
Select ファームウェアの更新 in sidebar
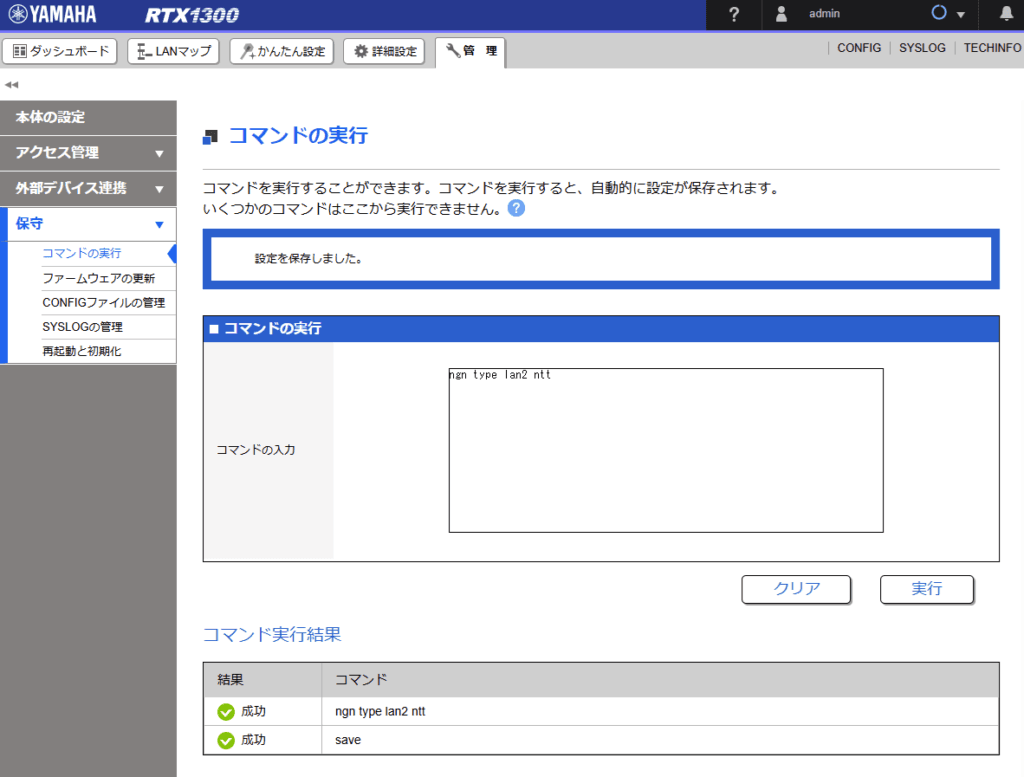click(x=98, y=278)
